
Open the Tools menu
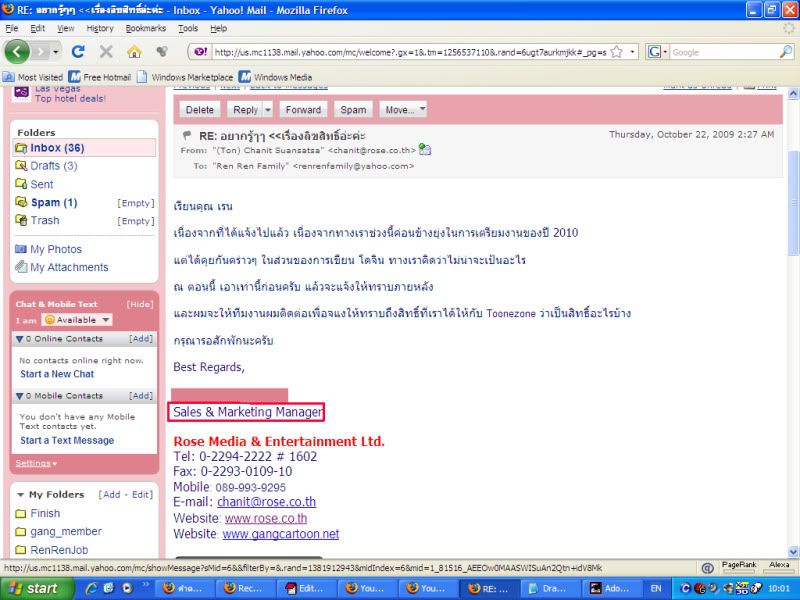[188, 28]
